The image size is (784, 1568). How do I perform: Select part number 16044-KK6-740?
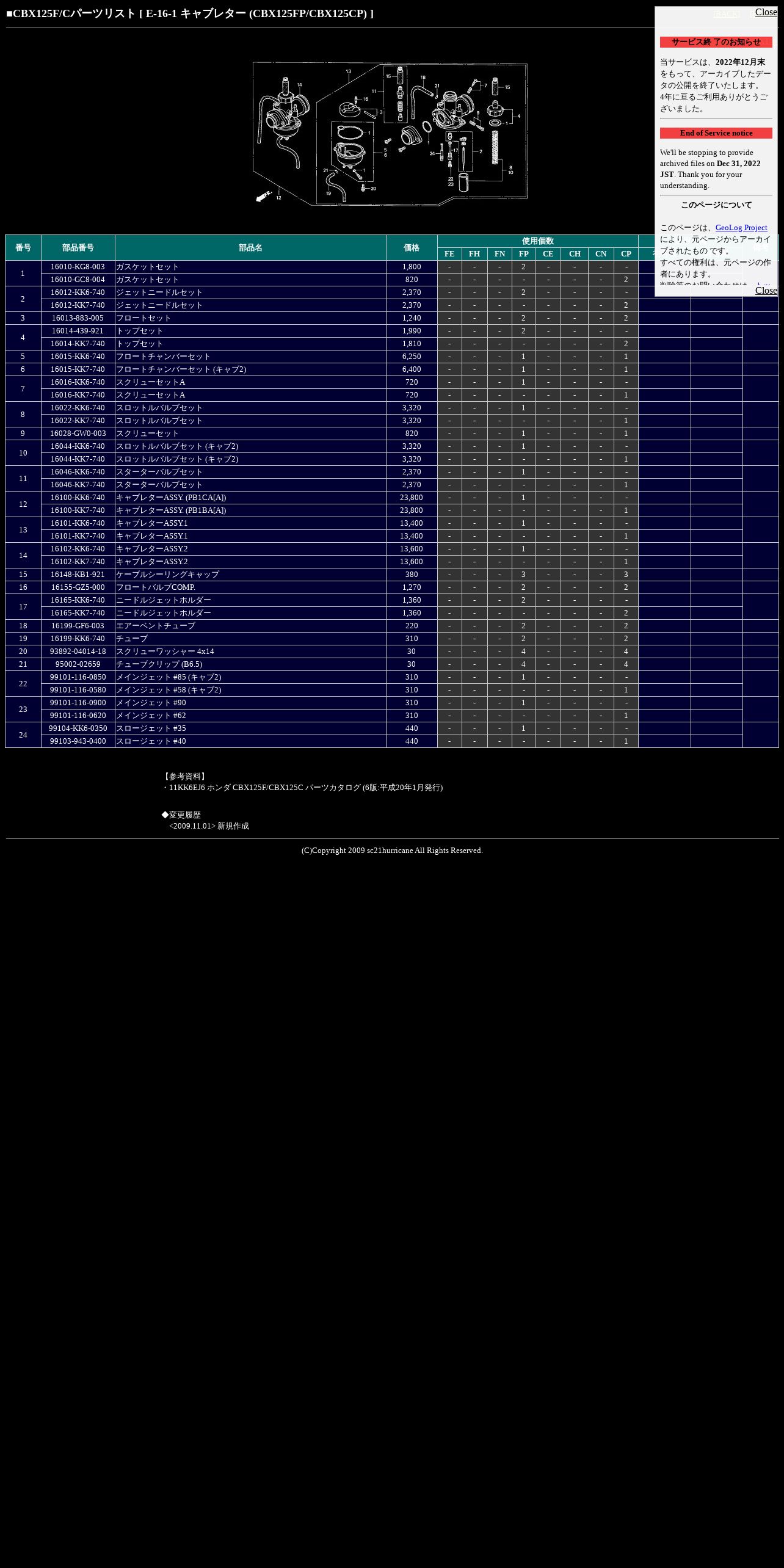(78, 446)
